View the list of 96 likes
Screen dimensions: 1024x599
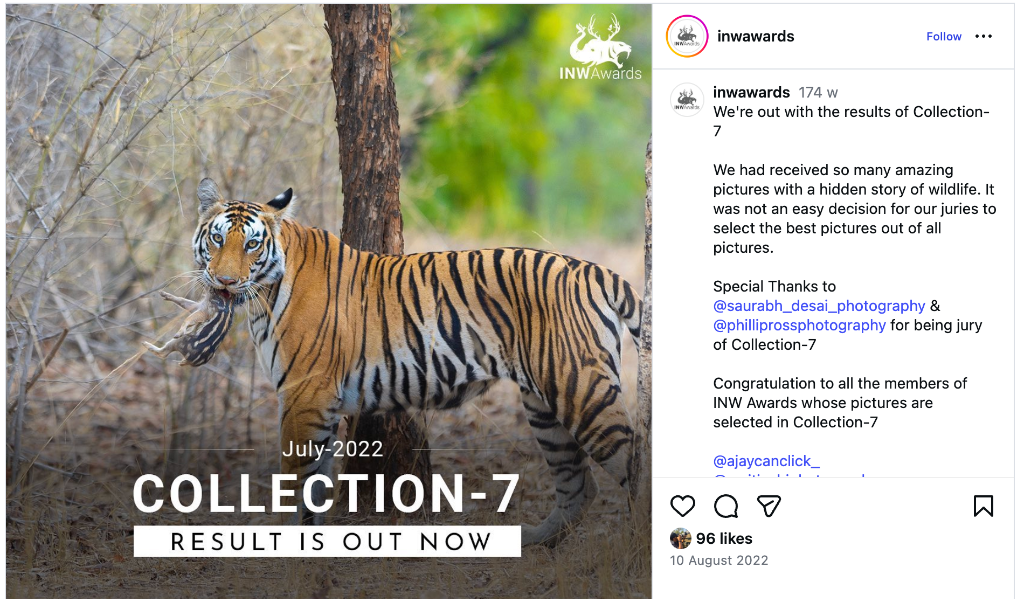[x=724, y=539]
